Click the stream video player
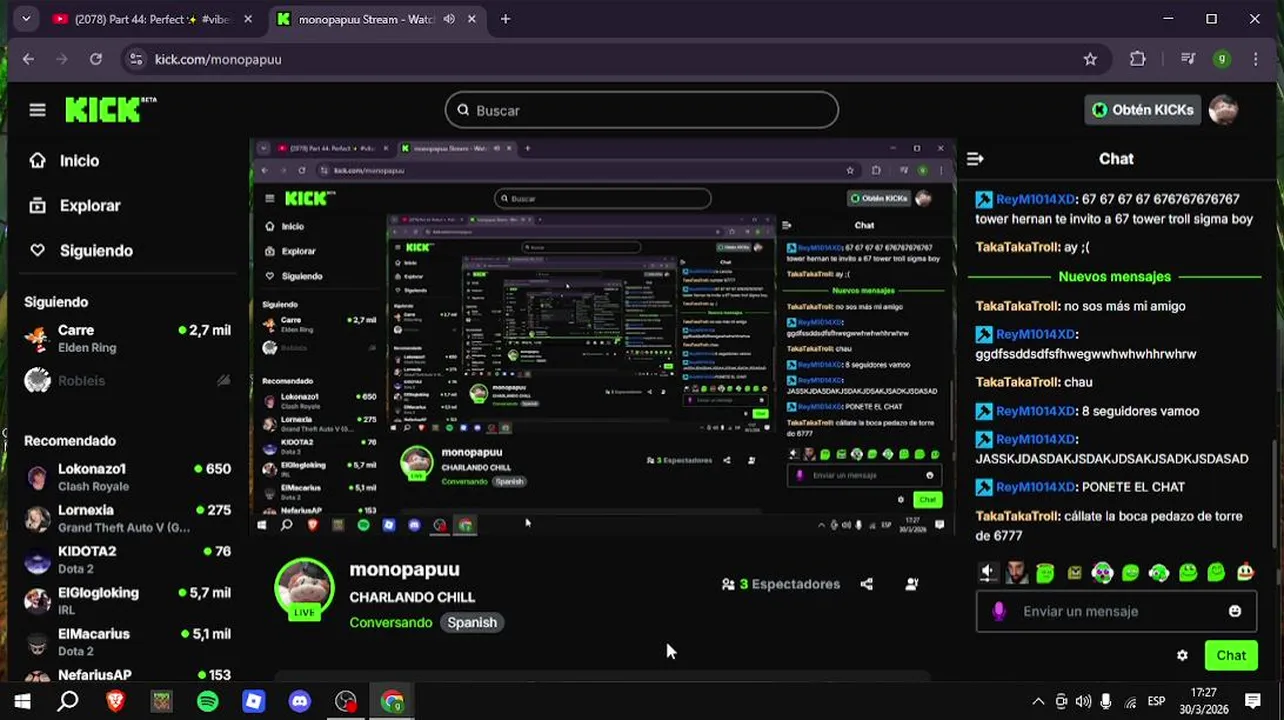Image resolution: width=1284 pixels, height=720 pixels. click(x=603, y=337)
